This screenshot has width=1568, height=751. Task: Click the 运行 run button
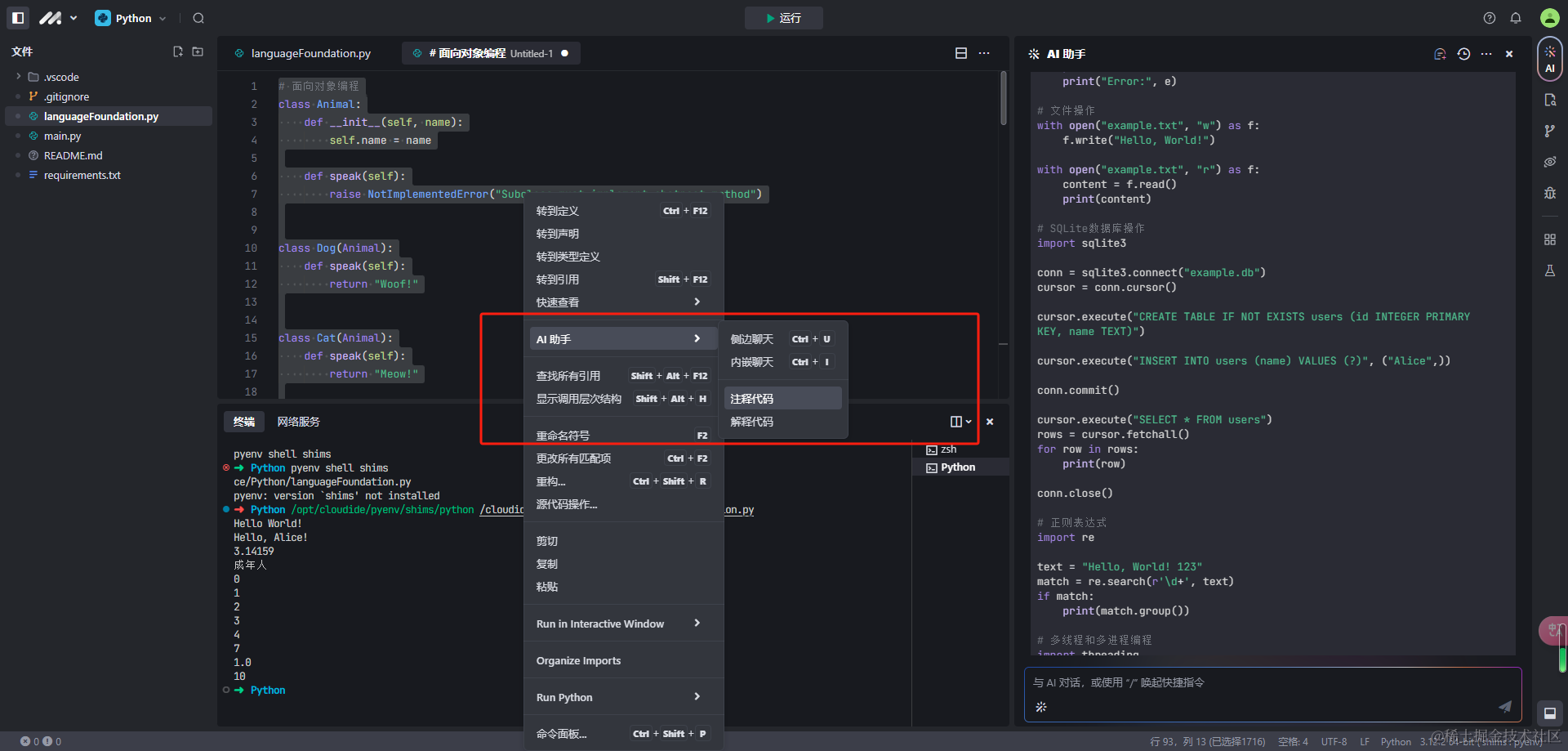coord(783,18)
